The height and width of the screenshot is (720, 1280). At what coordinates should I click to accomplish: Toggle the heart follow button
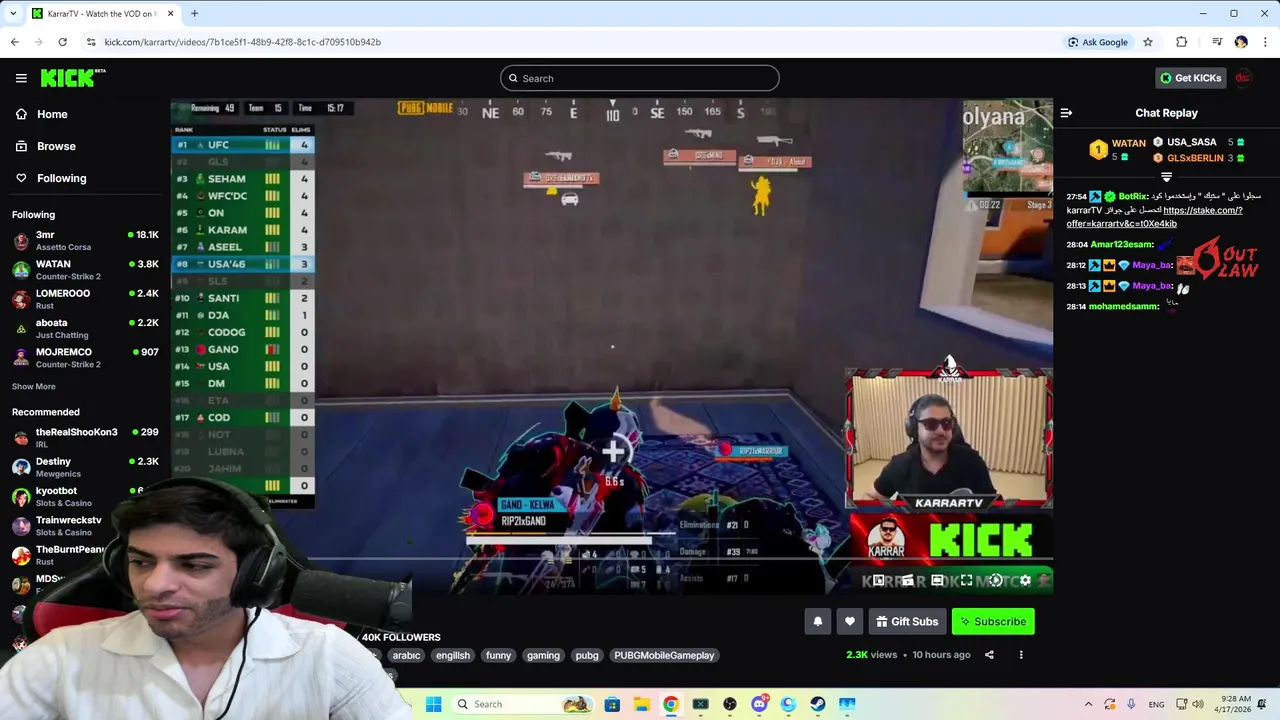tap(850, 621)
